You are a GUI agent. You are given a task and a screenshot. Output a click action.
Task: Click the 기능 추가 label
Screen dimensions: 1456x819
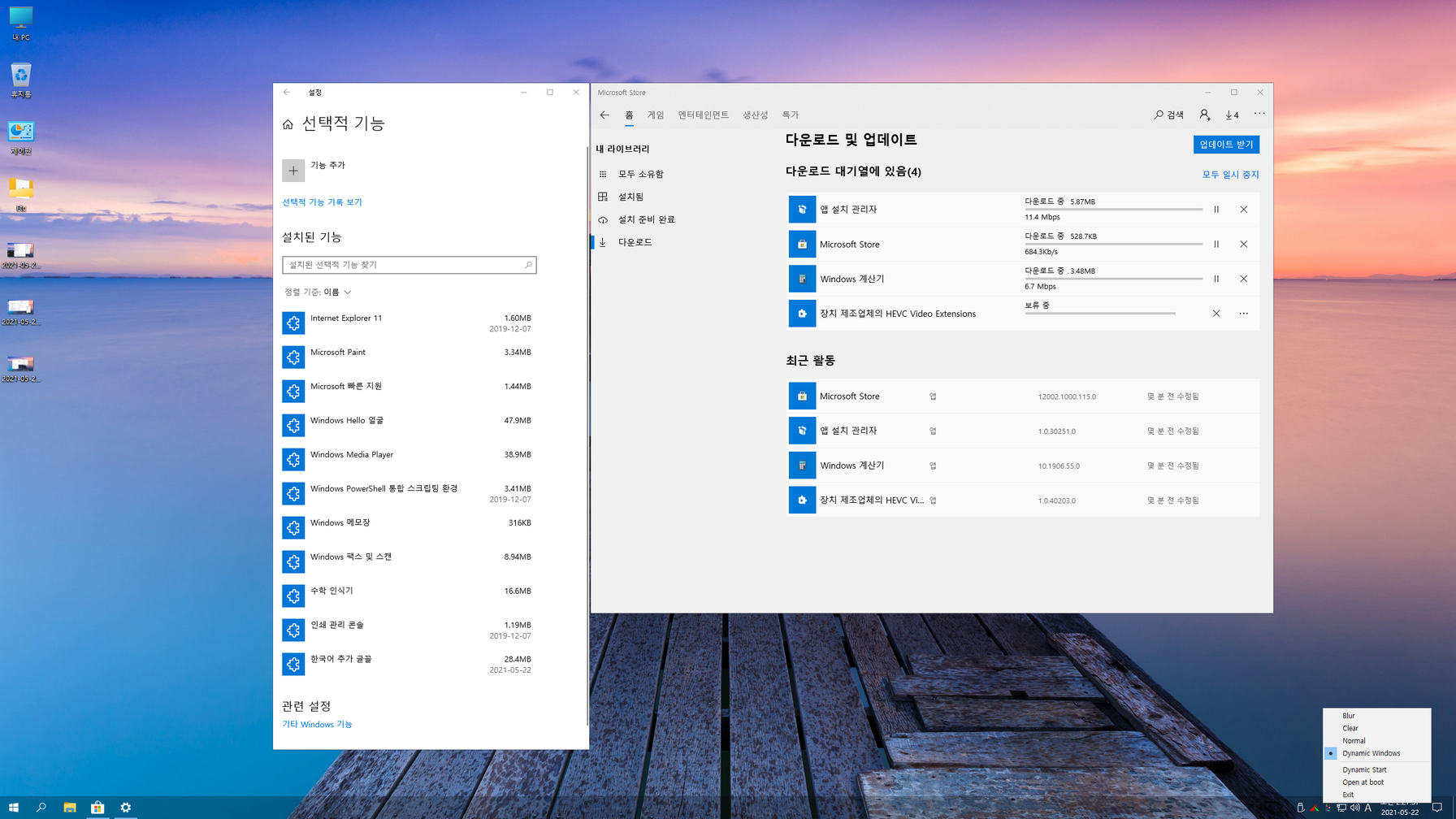[327, 166]
